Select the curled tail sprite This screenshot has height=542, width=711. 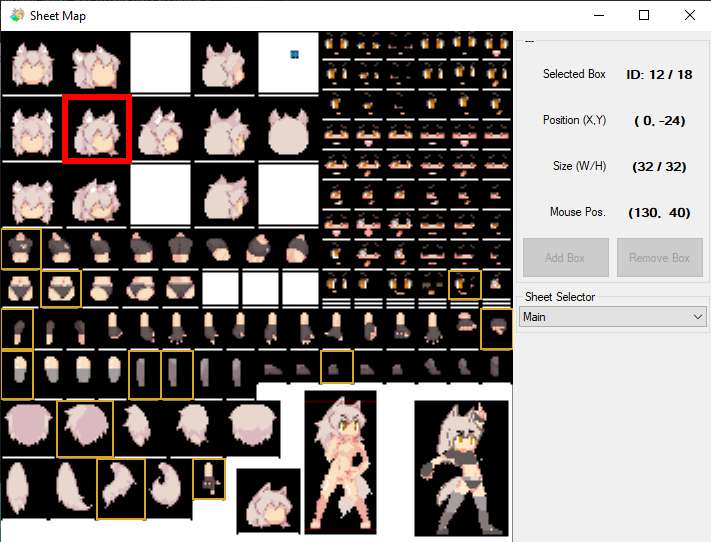pos(166,488)
